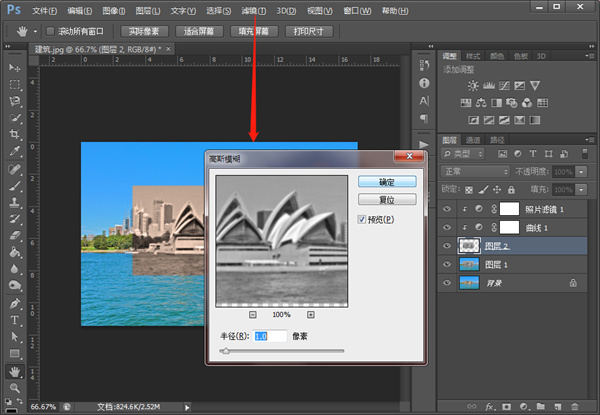Click the brightness/contrast sun icon in the Adjustments panel
Screen dimensions: 600x415
472,86
